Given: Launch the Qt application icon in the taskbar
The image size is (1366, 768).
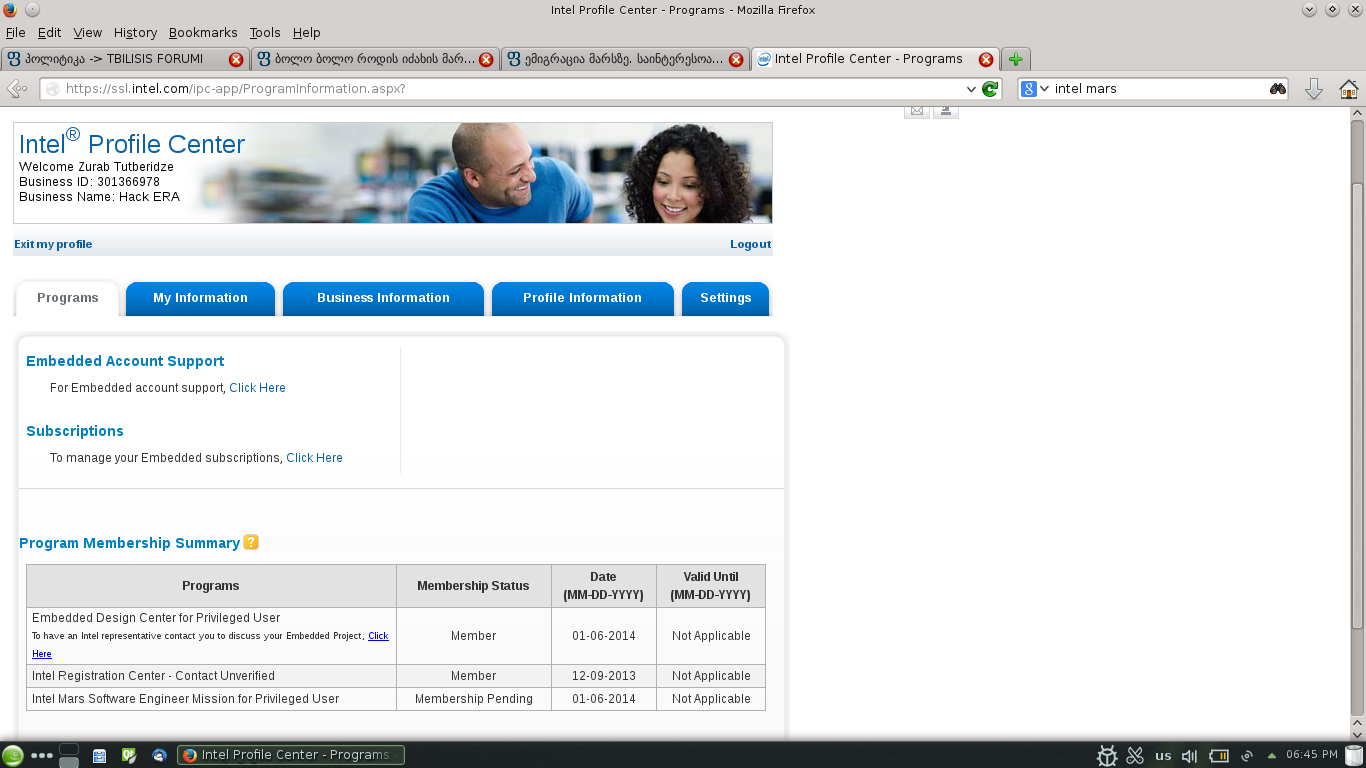Looking at the screenshot, I should coord(129,756).
